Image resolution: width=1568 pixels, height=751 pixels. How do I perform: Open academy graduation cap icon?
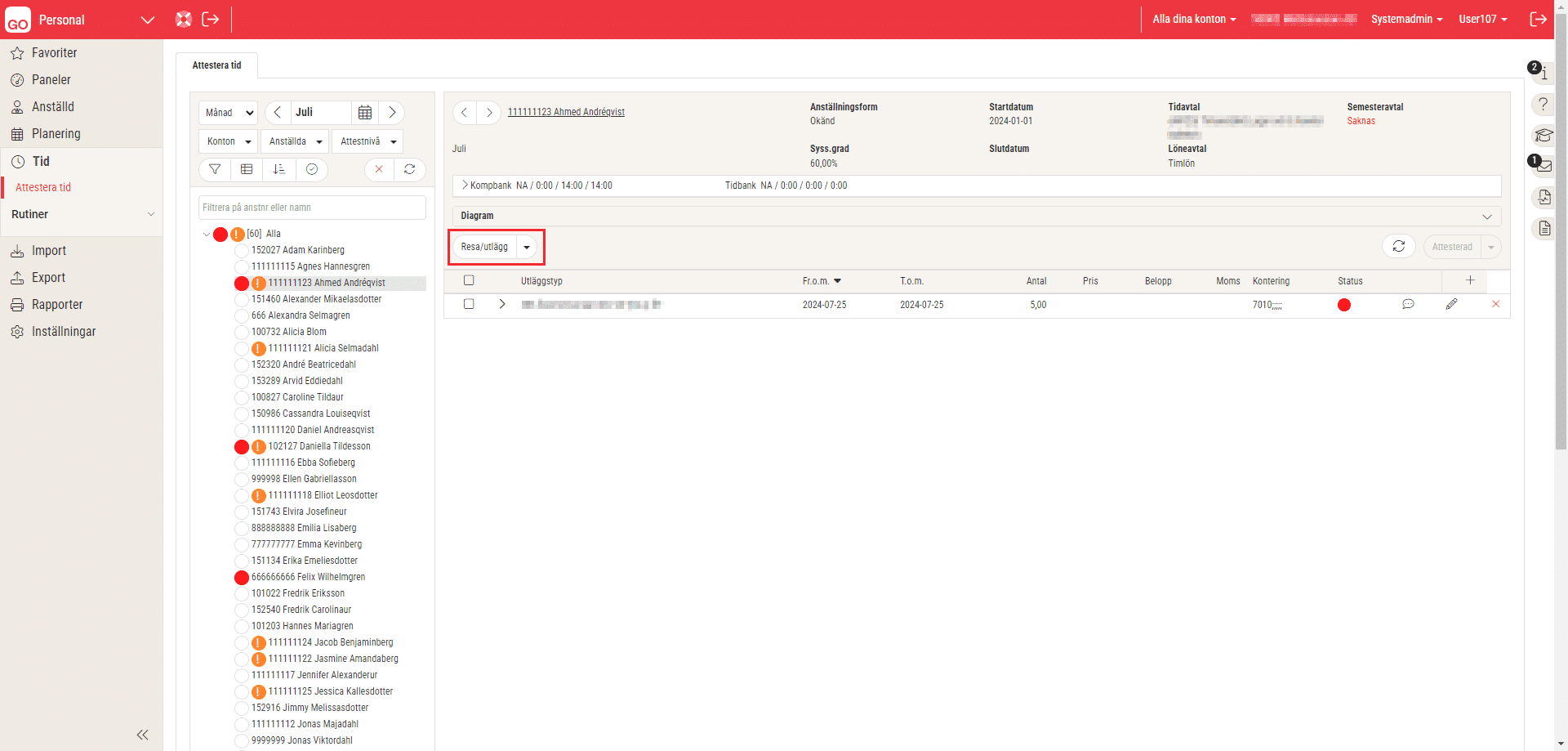pyautogui.click(x=1543, y=135)
